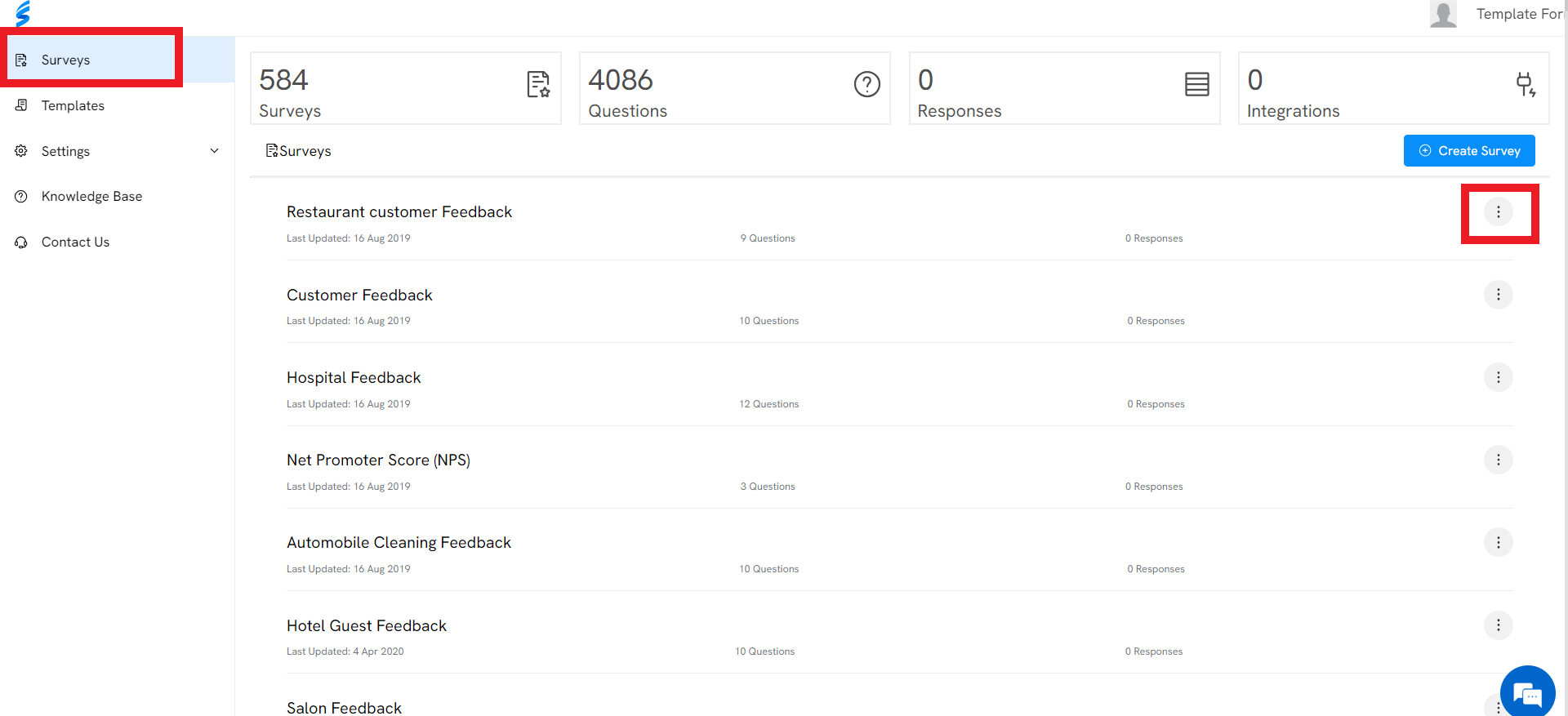The image size is (1568, 716).
Task: Open Hotel Guest Feedback three-dot menu
Action: [x=1499, y=625]
